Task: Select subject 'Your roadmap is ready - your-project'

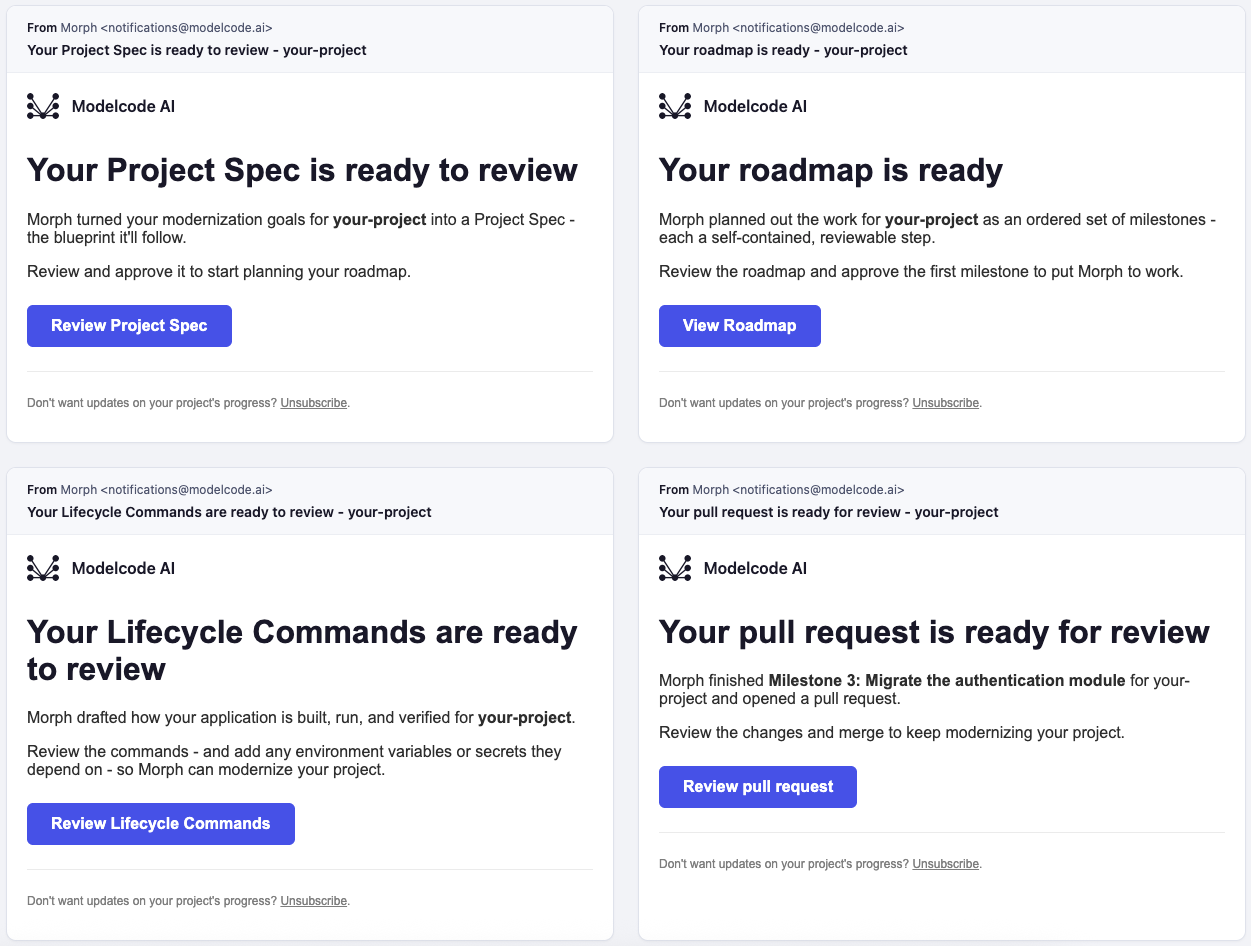Action: [783, 50]
